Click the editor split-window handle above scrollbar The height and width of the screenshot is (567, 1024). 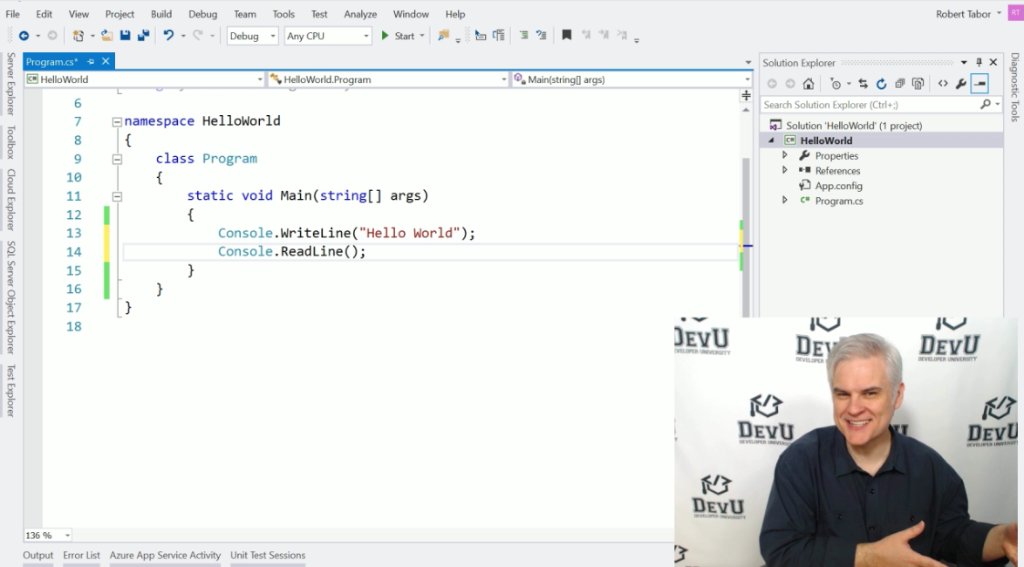[746, 95]
